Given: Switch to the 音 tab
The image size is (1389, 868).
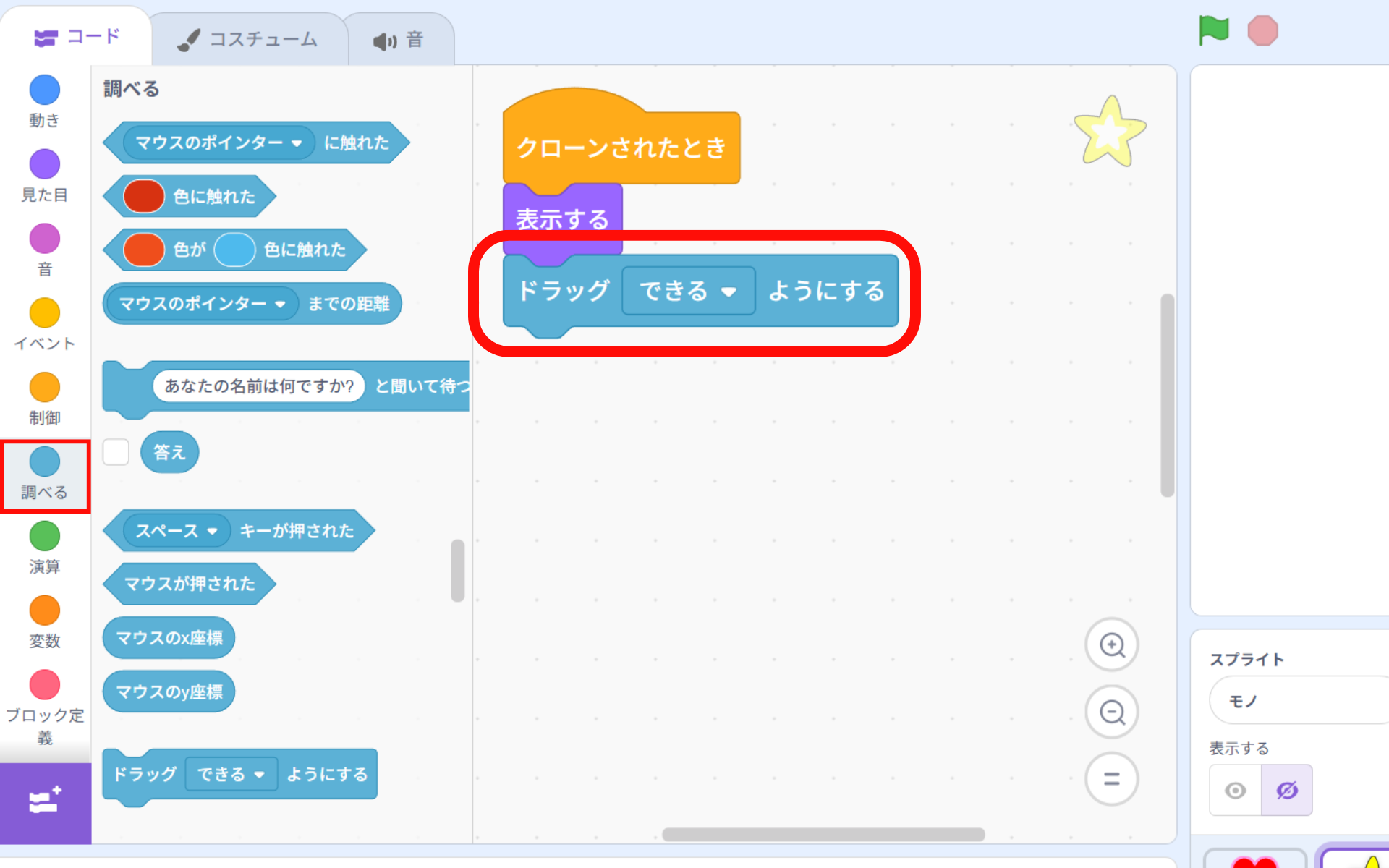Looking at the screenshot, I should [x=399, y=40].
